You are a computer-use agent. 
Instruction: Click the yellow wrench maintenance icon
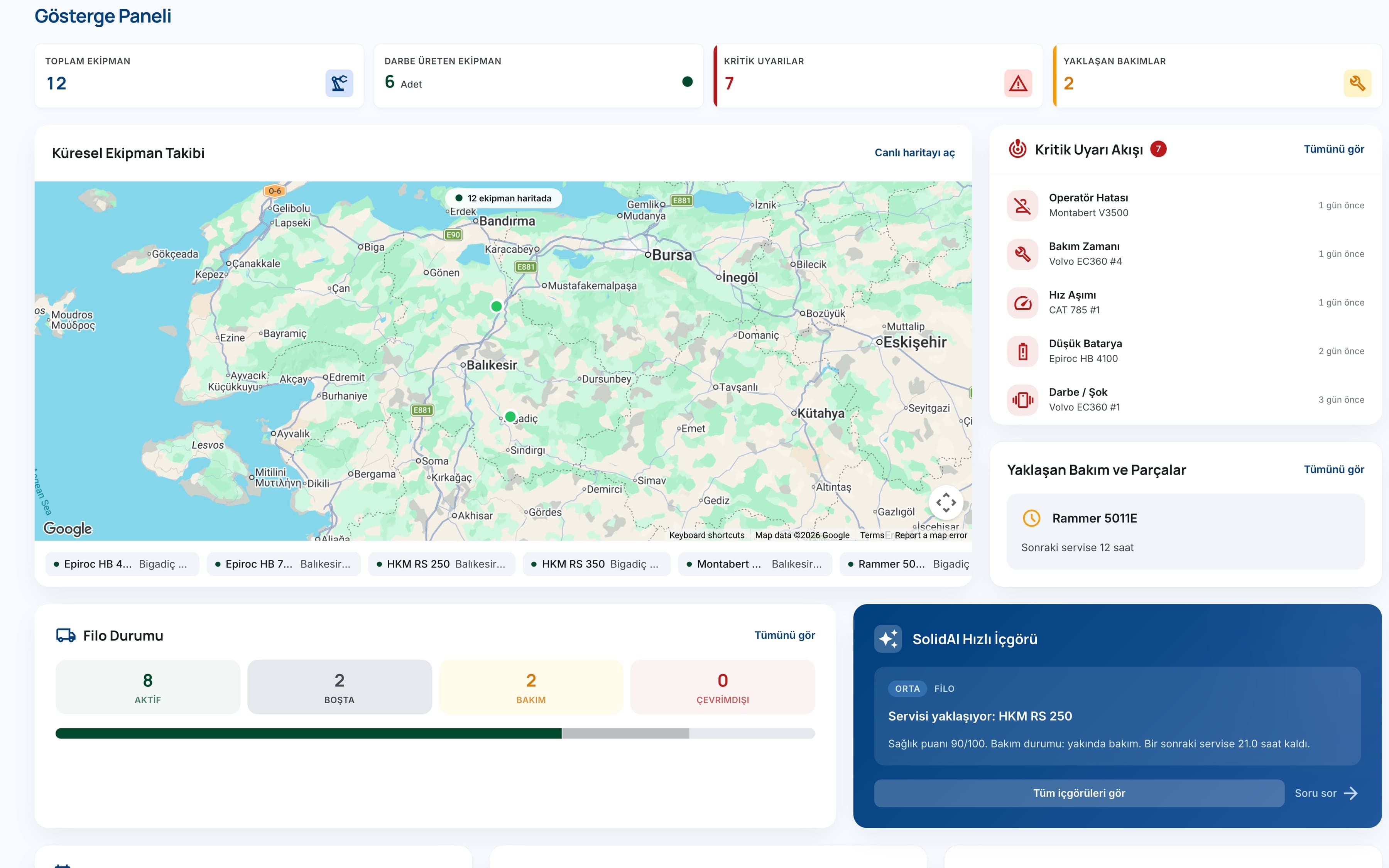(x=1357, y=83)
